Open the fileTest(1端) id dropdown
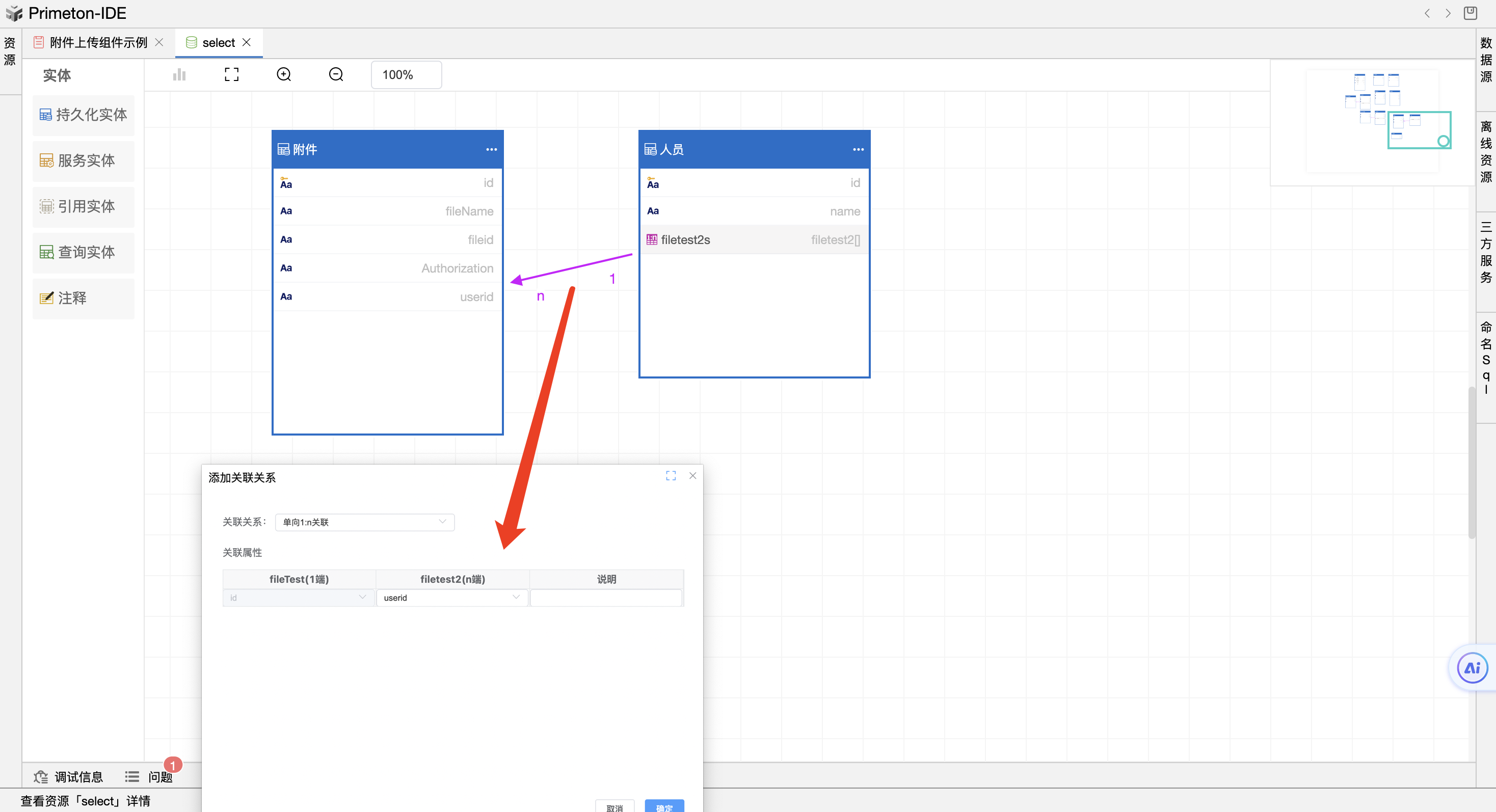The image size is (1496, 812). tap(299, 597)
